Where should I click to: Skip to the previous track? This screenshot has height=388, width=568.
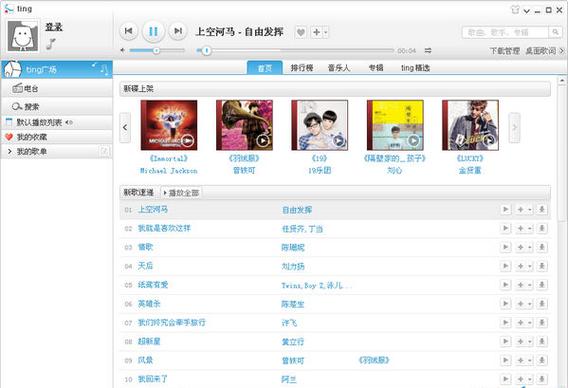pos(129,31)
